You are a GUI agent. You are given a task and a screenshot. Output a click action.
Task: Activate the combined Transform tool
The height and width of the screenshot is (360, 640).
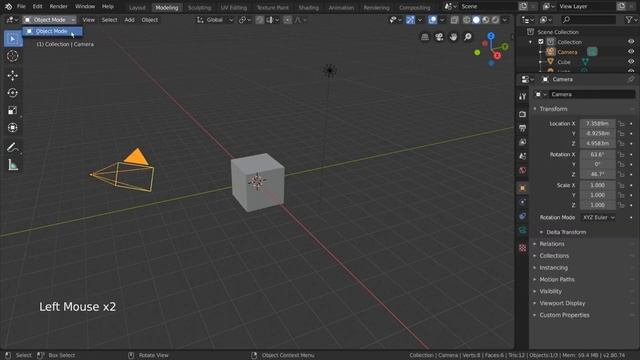[x=13, y=128]
